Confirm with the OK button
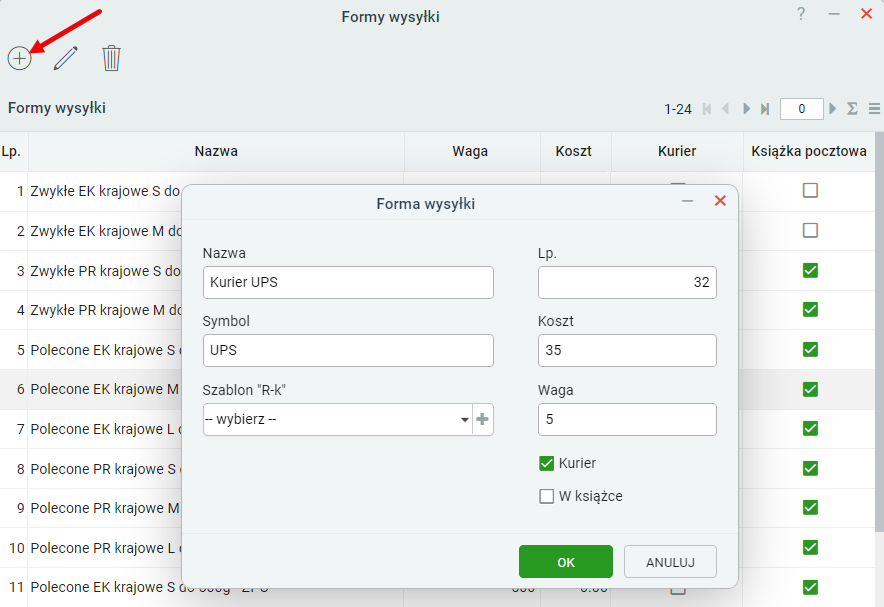This screenshot has width=884, height=607. click(x=565, y=562)
